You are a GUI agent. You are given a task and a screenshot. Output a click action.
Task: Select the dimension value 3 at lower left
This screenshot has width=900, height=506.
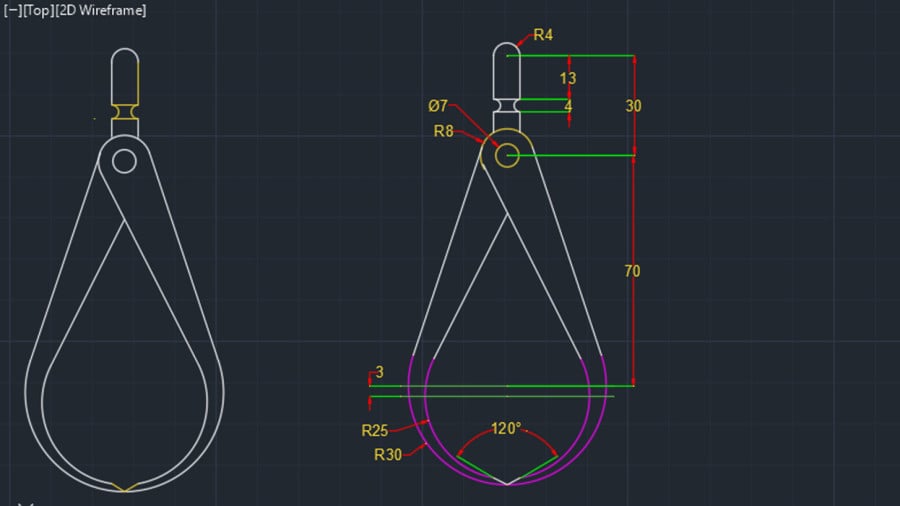point(379,372)
